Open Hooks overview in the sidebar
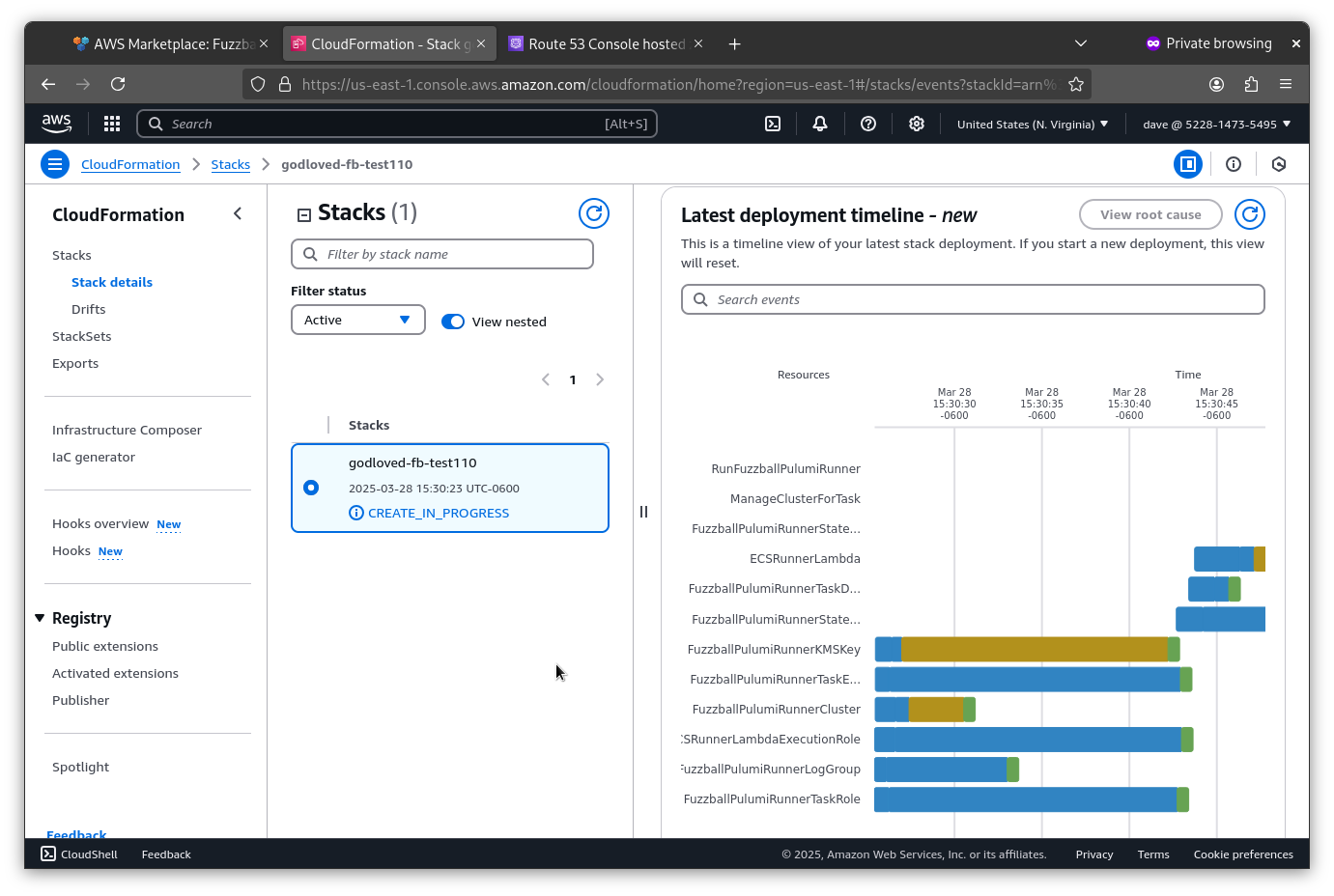Screen dimensions: 1334x896 (x=100, y=523)
